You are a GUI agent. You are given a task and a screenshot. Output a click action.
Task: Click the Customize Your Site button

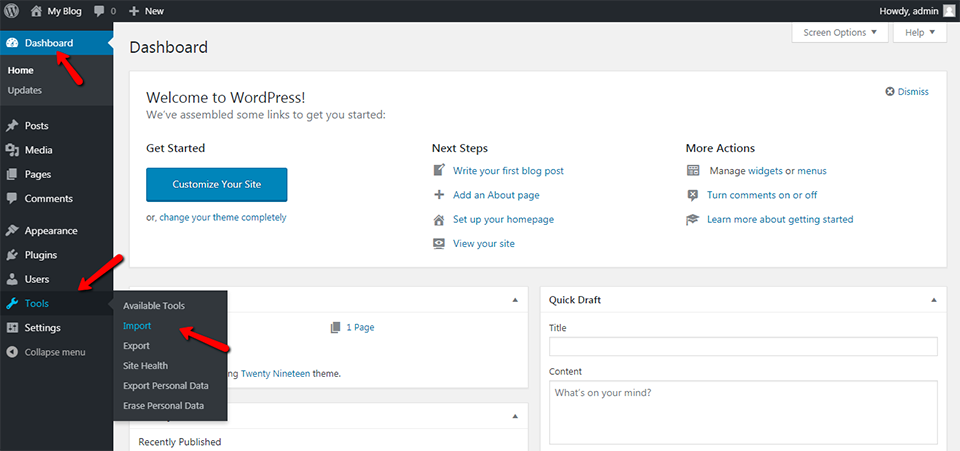click(x=216, y=185)
